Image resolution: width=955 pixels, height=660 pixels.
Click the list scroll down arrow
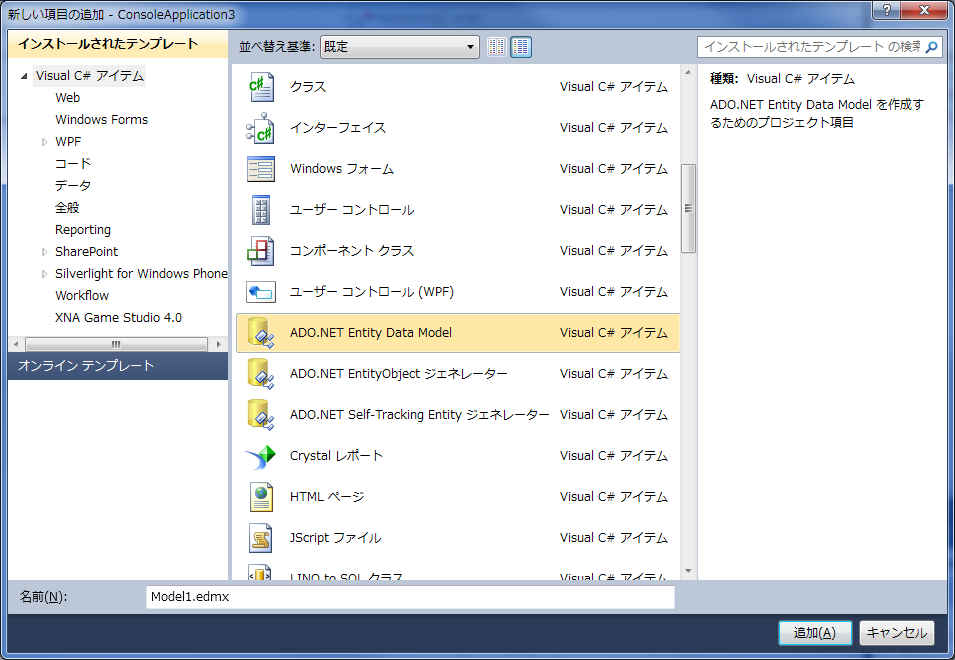[688, 571]
